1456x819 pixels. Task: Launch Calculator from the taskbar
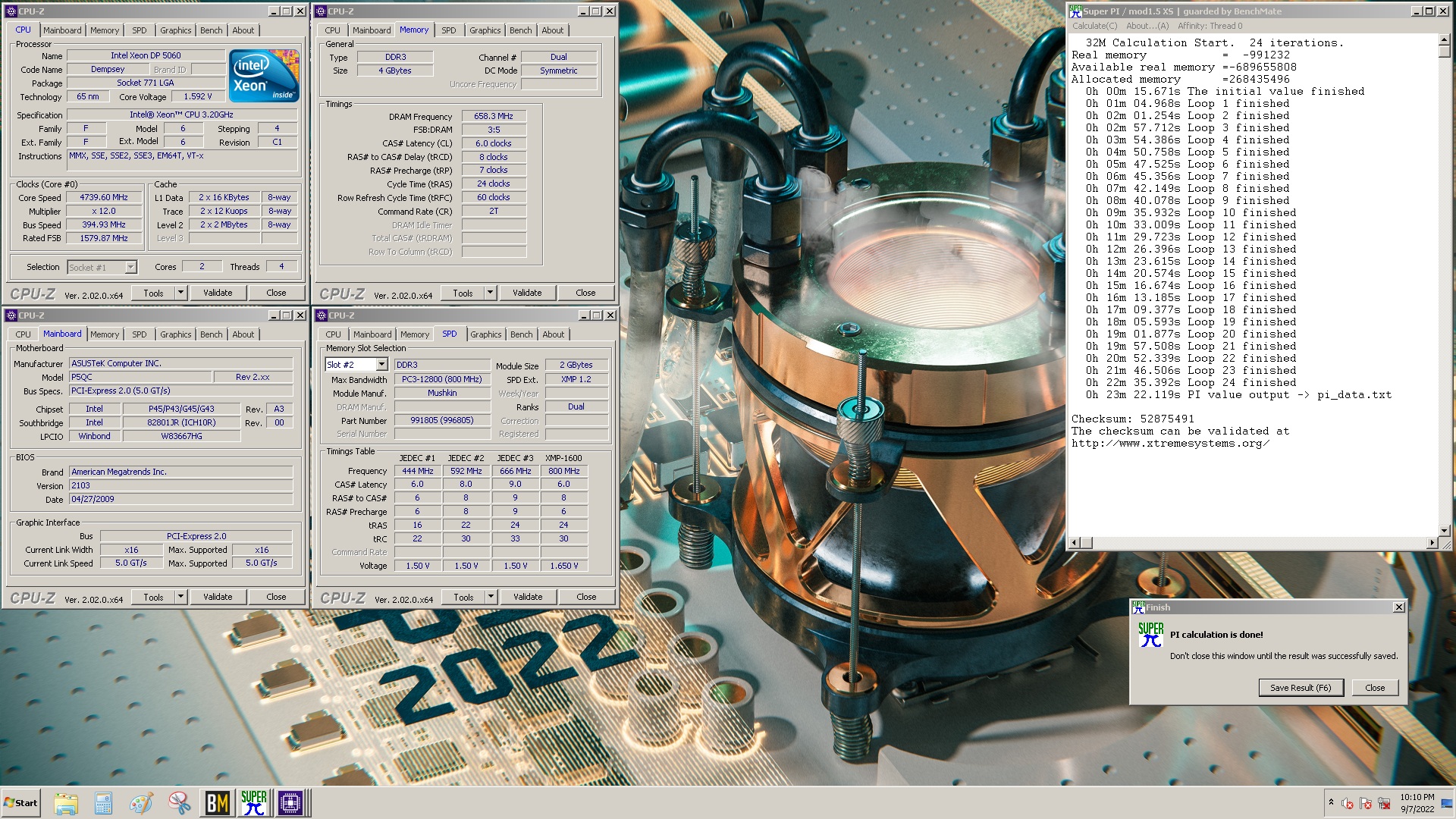[x=104, y=803]
